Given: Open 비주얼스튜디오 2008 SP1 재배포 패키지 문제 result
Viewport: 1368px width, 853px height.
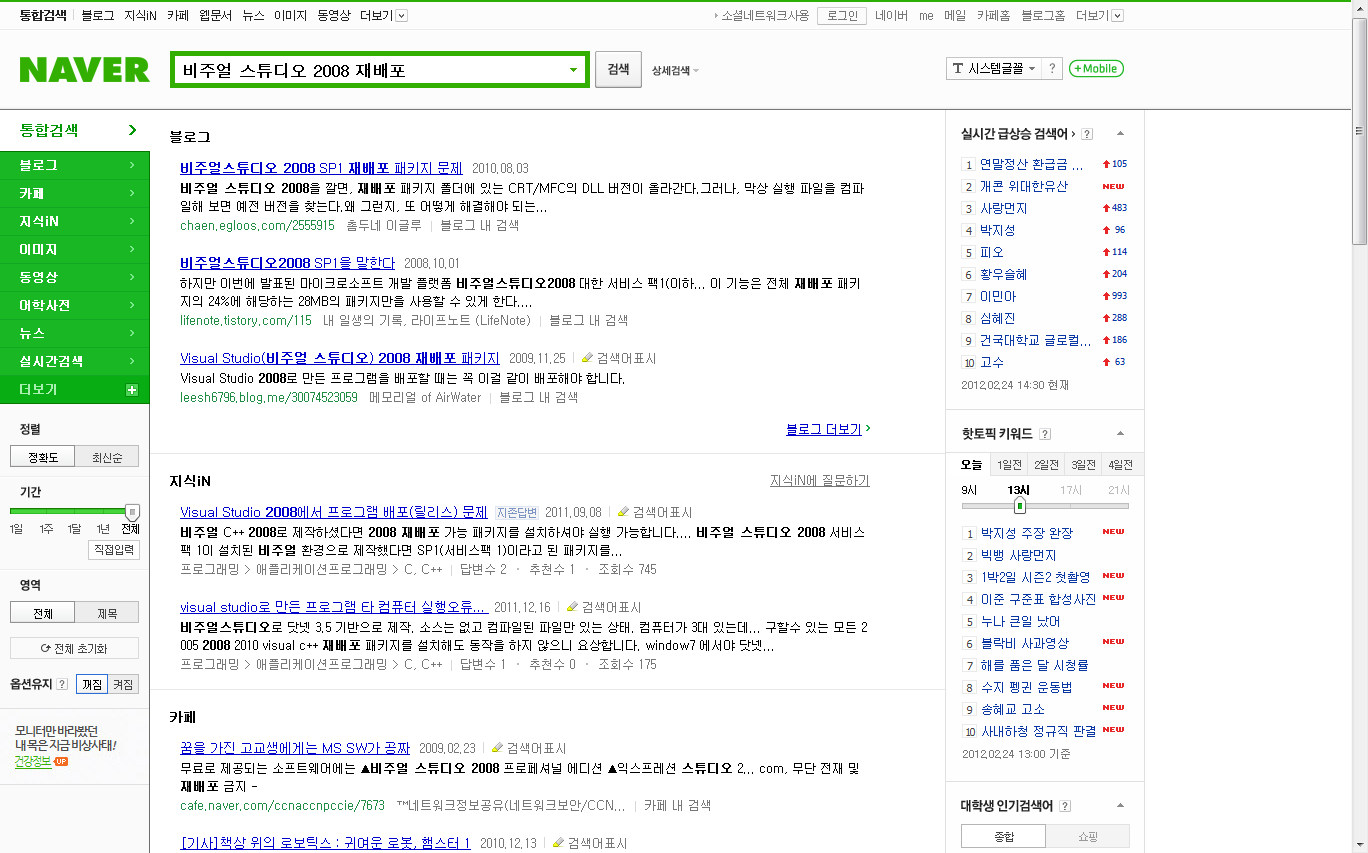Looking at the screenshot, I should [322, 168].
